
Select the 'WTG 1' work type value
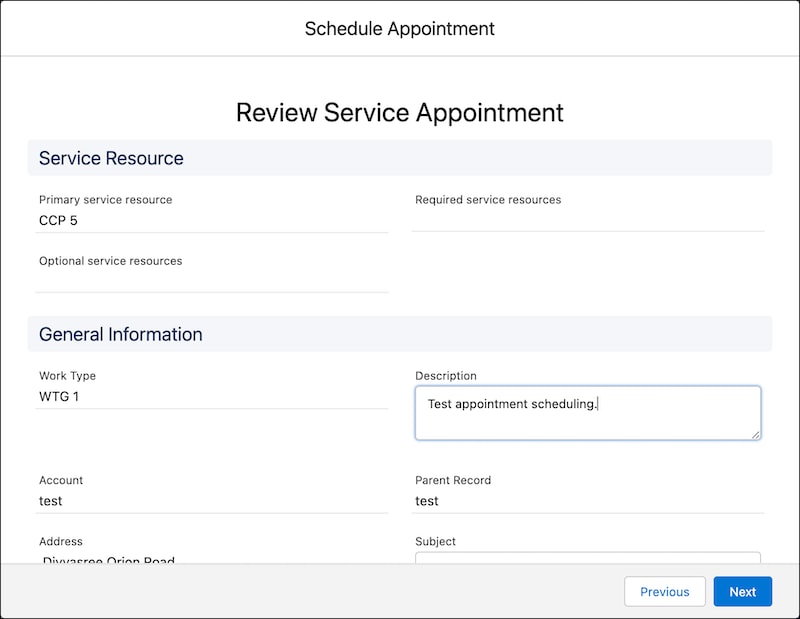click(x=59, y=397)
